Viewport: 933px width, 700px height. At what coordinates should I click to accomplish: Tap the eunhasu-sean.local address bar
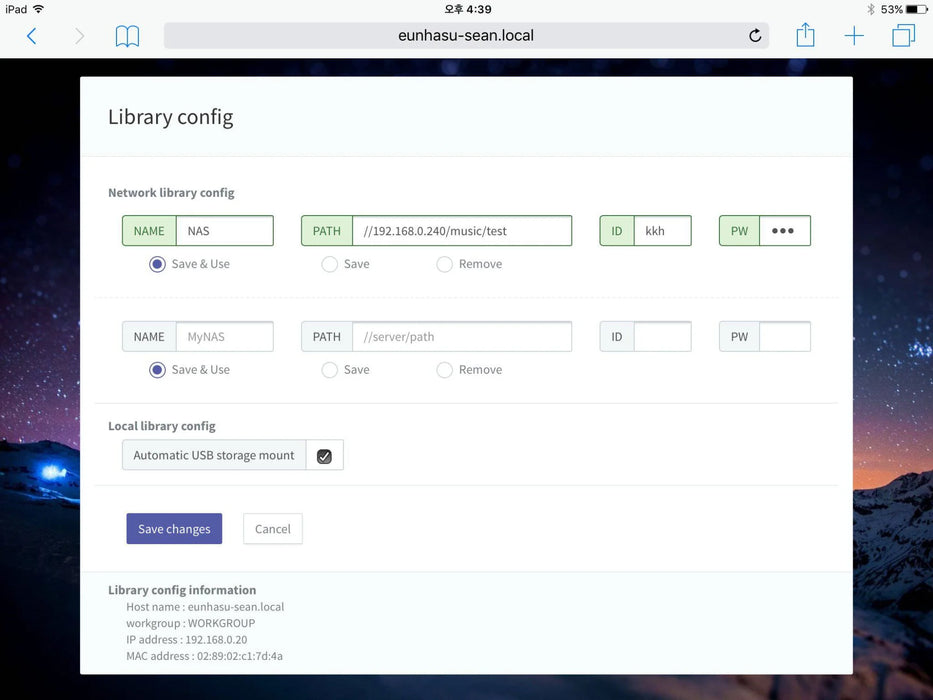click(466, 36)
